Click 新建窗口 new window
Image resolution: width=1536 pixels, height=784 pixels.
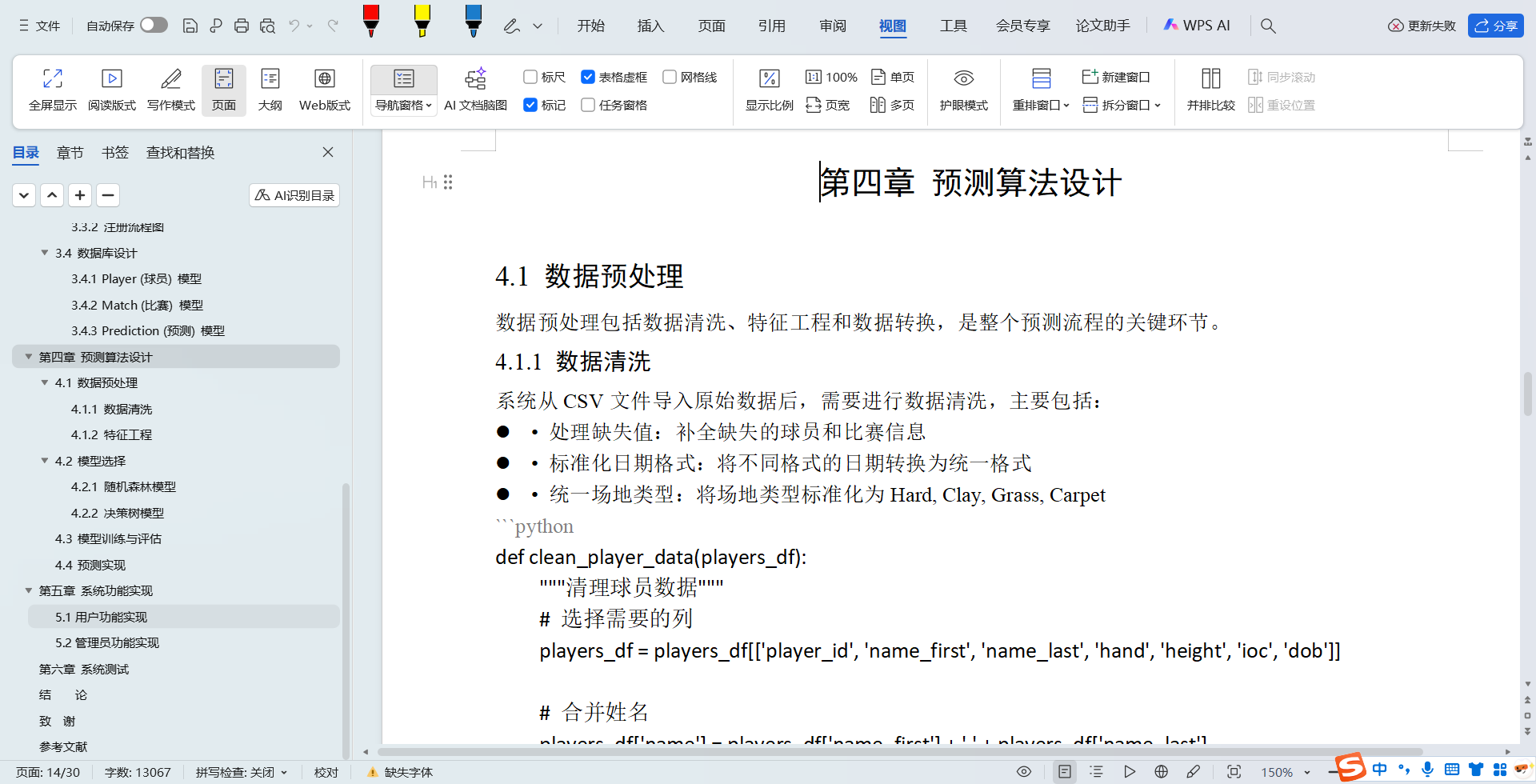[x=1116, y=77]
